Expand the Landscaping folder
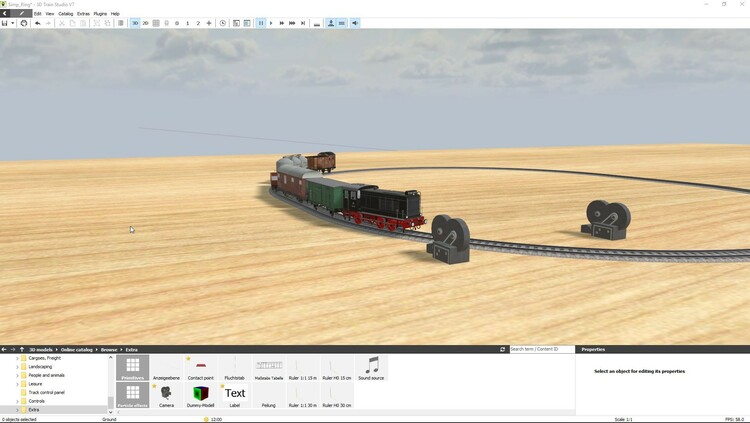This screenshot has width=750, height=423. coord(18,367)
